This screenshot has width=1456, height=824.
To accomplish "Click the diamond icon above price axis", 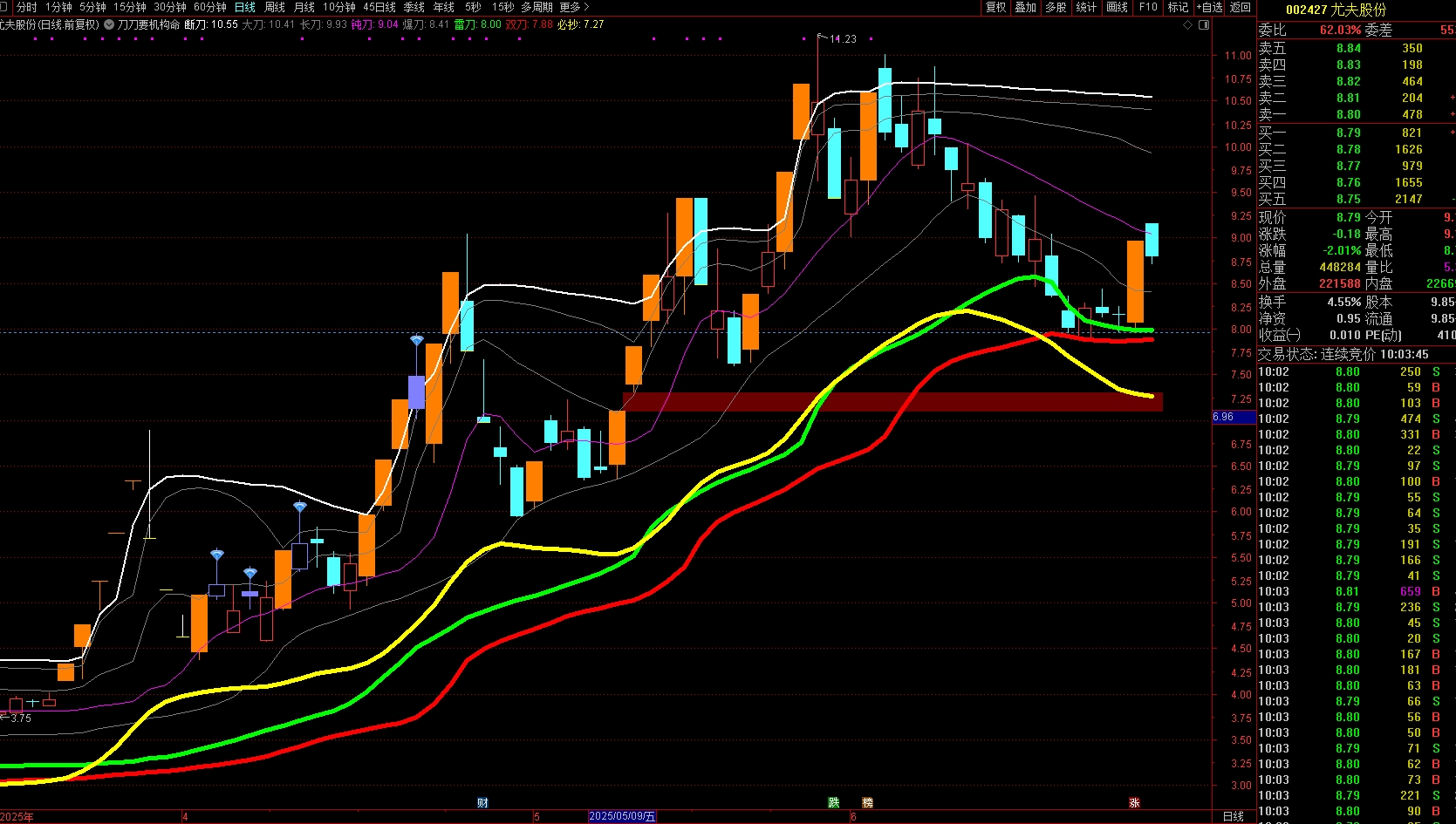I will click(x=1188, y=25).
